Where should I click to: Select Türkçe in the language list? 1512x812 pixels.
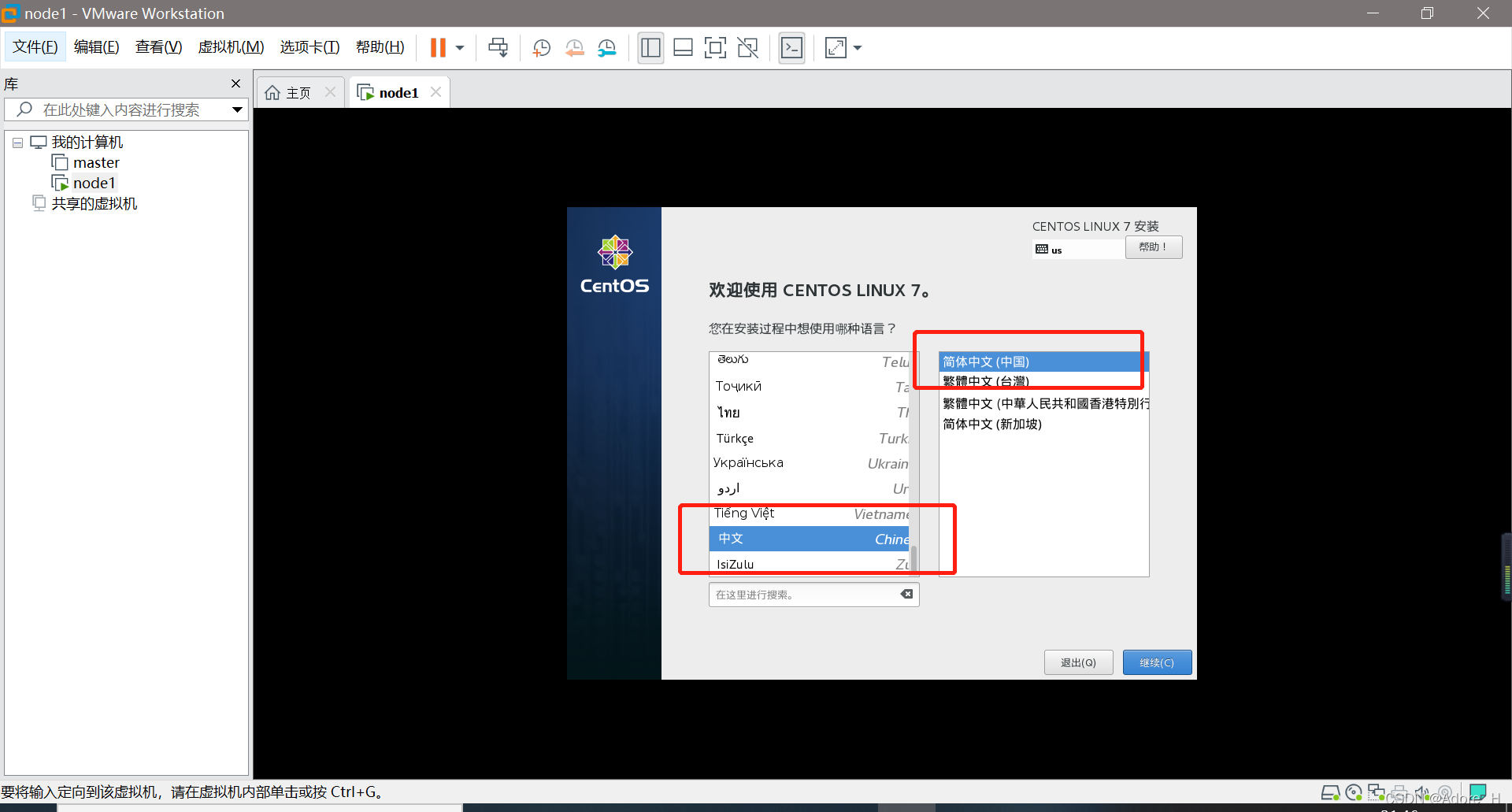coord(810,439)
